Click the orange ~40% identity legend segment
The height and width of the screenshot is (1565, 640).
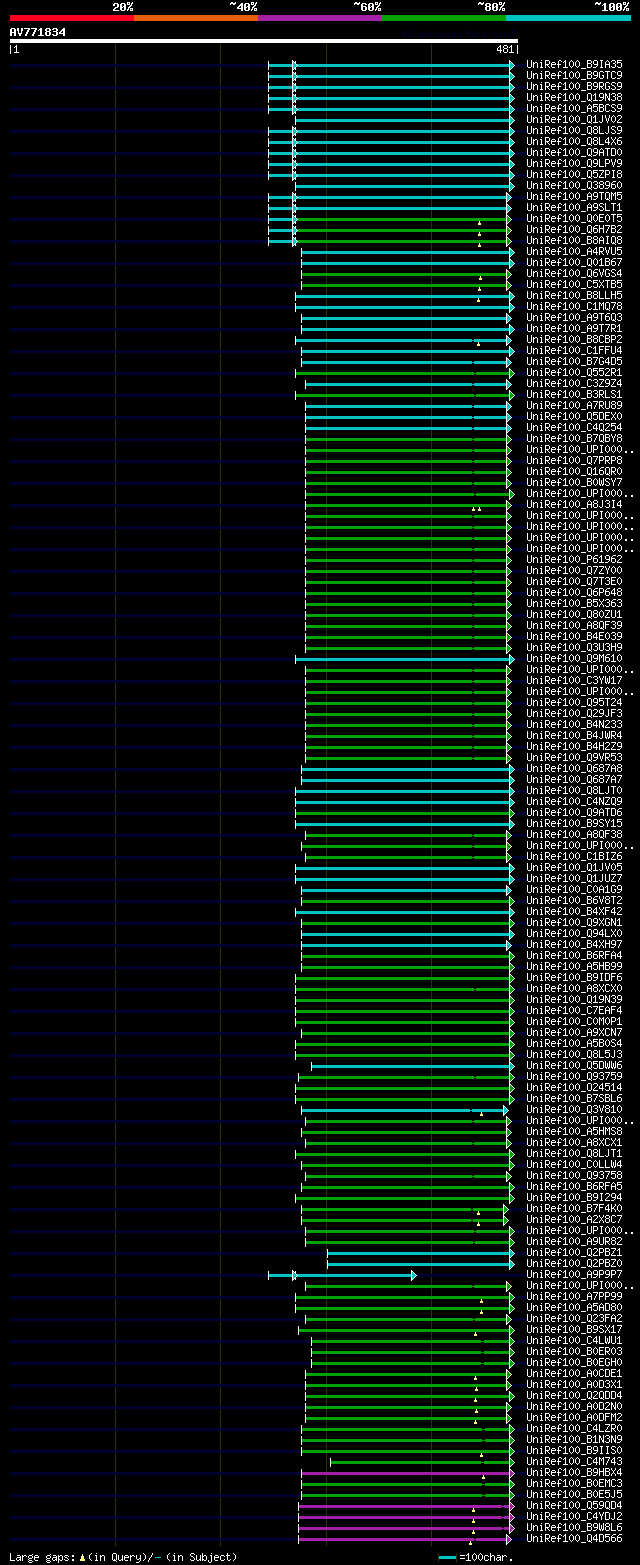tap(195, 18)
